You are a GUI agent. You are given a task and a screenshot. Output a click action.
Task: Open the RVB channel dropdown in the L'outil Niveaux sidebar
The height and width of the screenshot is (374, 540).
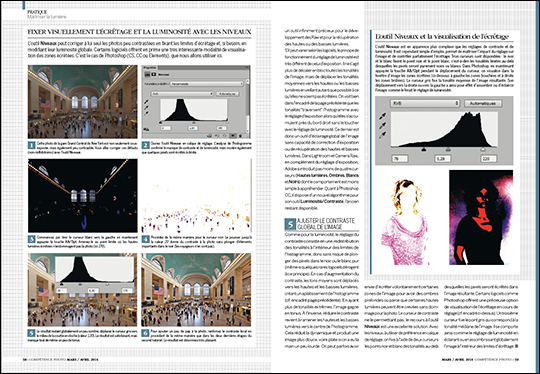tap(425, 103)
